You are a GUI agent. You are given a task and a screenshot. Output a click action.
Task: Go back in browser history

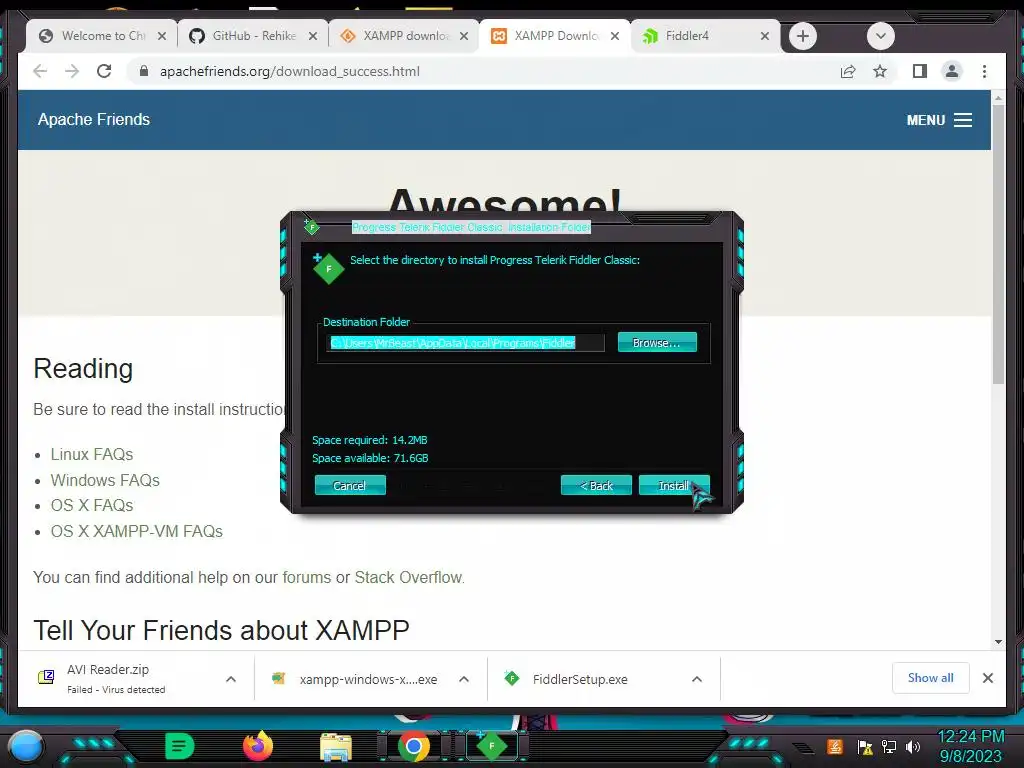(x=40, y=71)
